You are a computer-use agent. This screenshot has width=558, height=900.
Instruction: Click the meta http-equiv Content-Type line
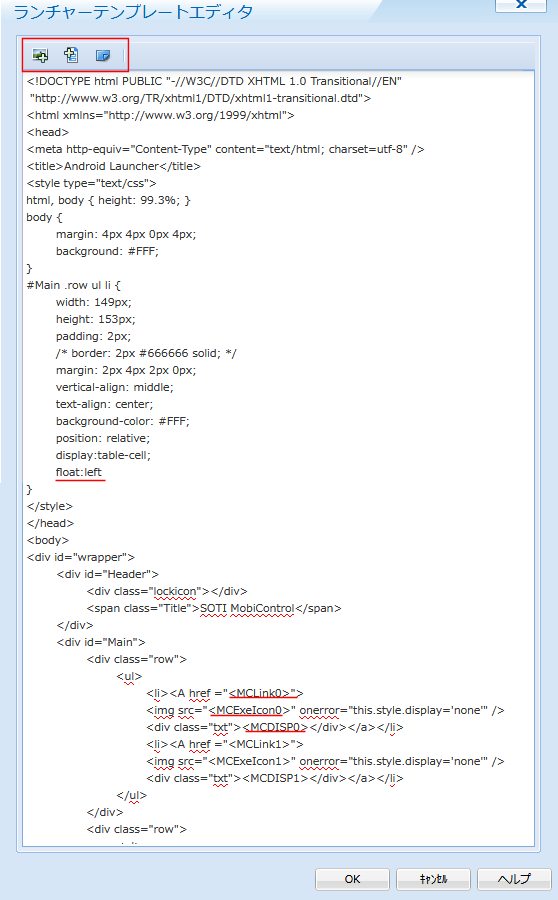click(225, 149)
